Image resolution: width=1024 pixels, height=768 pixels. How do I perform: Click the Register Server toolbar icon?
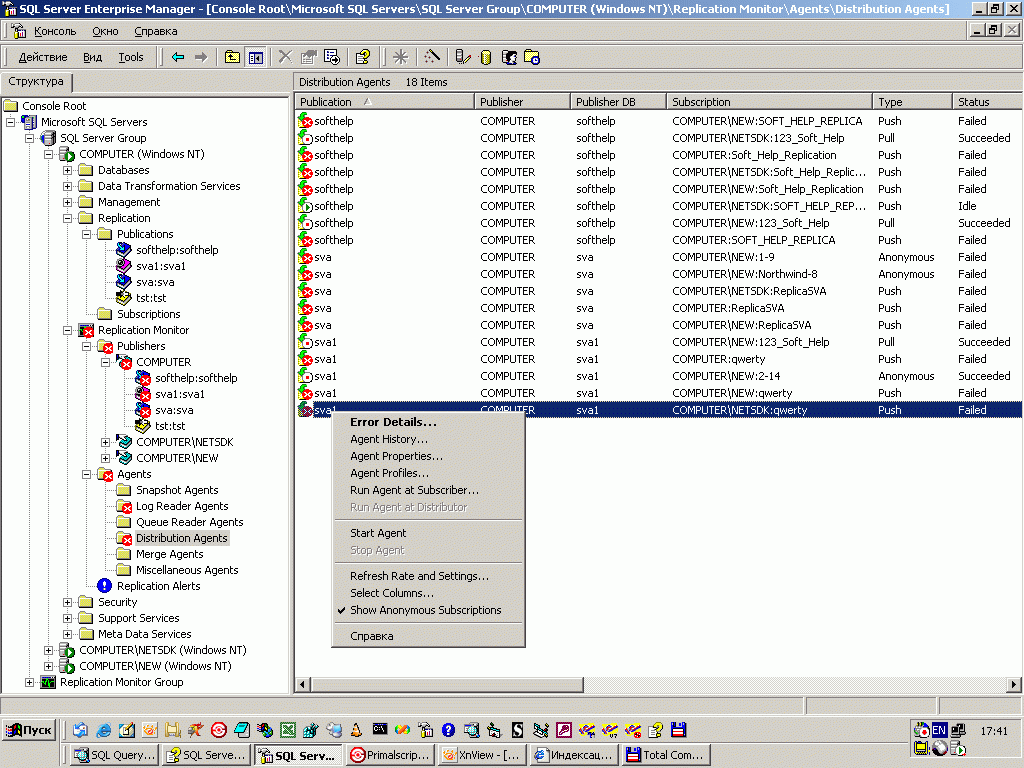point(462,57)
